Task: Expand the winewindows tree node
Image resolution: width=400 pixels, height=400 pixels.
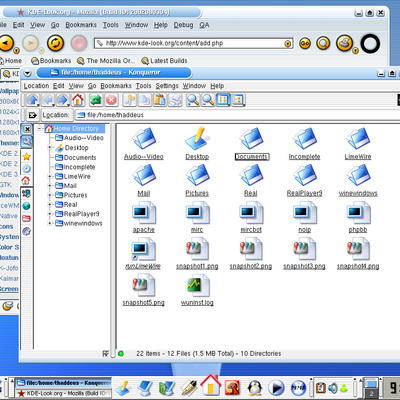Action: pyautogui.click(x=50, y=223)
